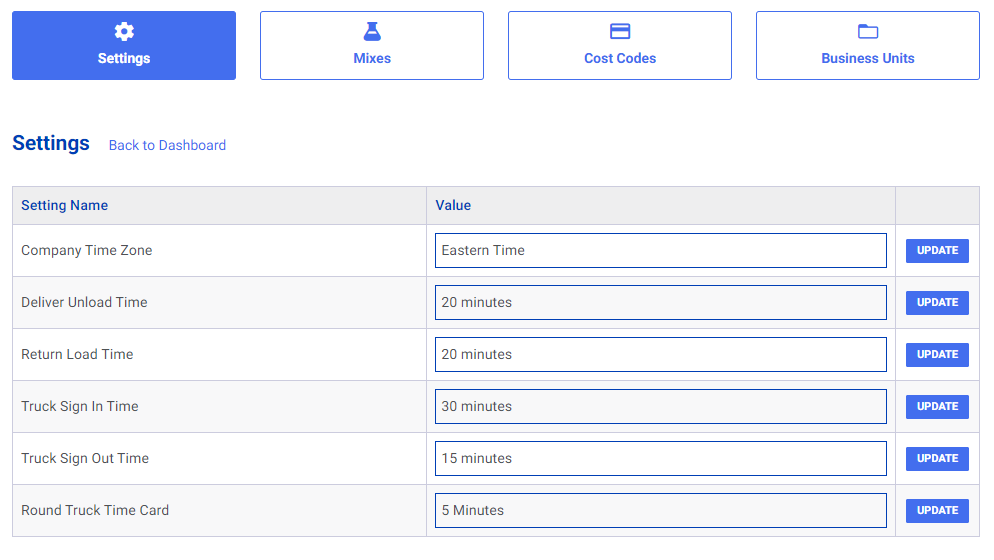Click the Settings gear icon

point(124,31)
